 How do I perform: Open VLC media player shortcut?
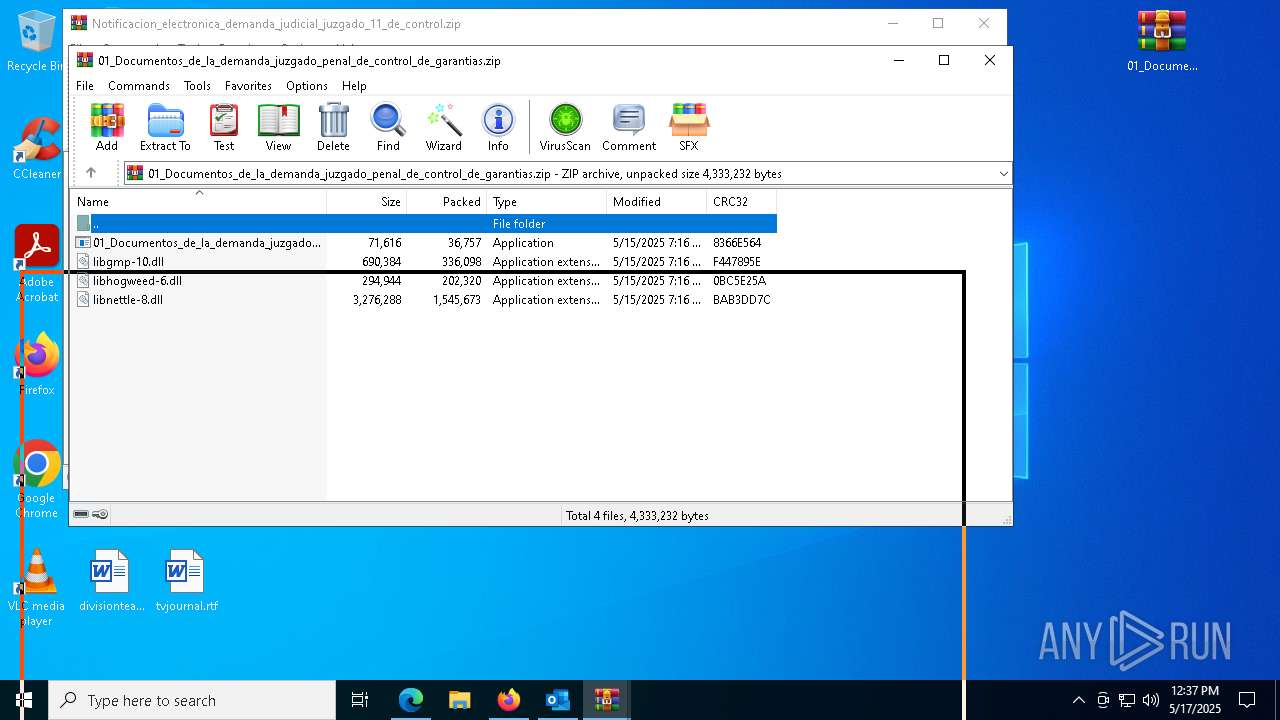point(37,588)
